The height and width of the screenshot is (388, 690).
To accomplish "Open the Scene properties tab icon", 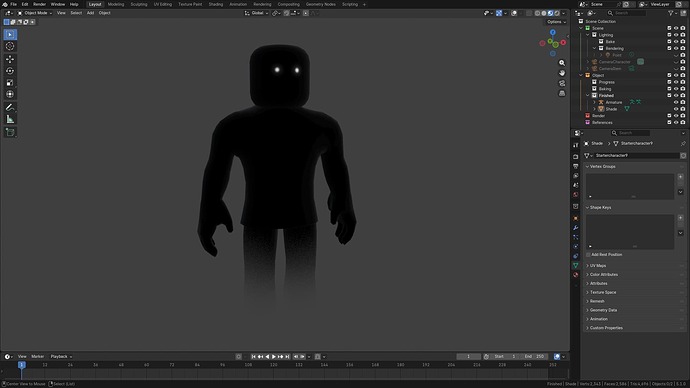I will click(576, 185).
